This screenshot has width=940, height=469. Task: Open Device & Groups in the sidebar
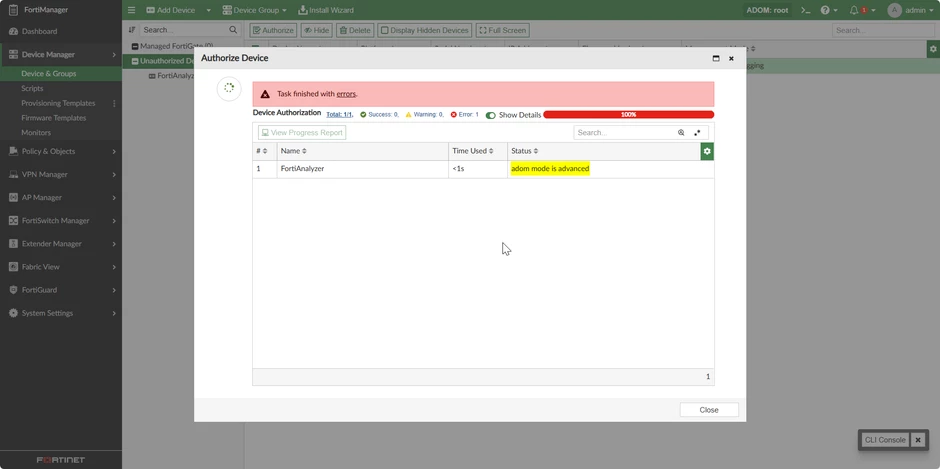pyautogui.click(x=49, y=74)
